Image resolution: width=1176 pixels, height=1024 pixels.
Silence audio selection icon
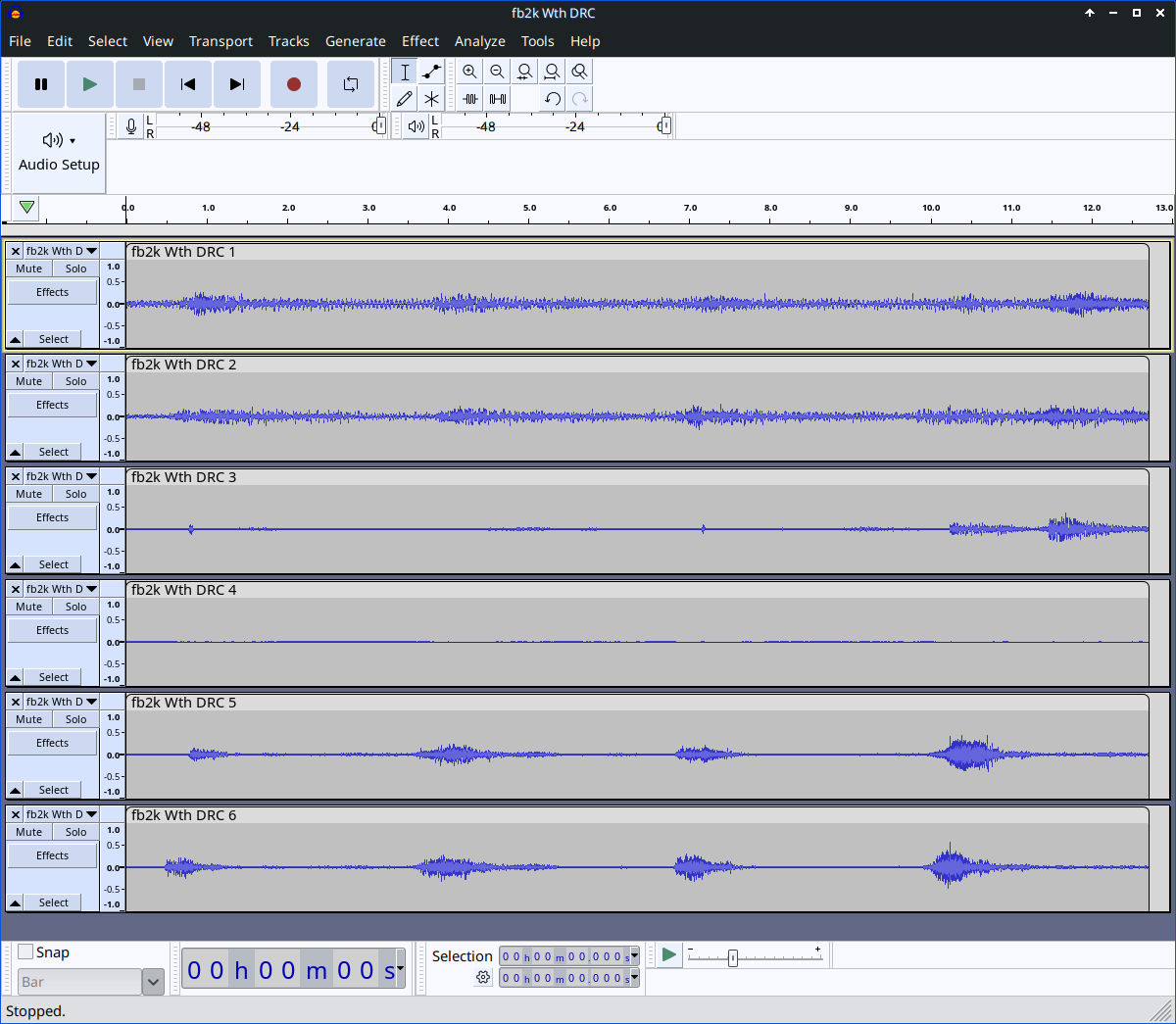click(x=498, y=99)
